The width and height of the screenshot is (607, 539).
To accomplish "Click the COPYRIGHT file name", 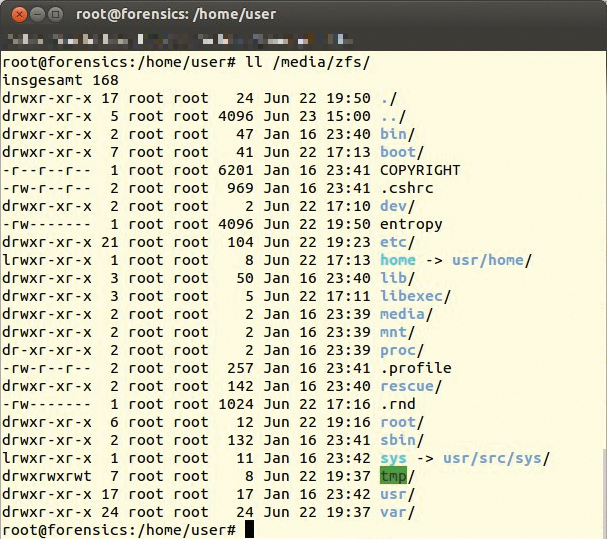I will click(x=420, y=170).
